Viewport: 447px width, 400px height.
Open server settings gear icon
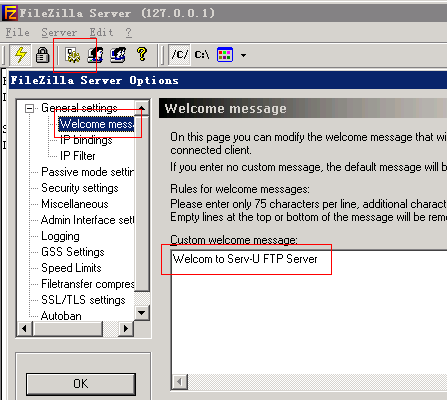click(73, 55)
